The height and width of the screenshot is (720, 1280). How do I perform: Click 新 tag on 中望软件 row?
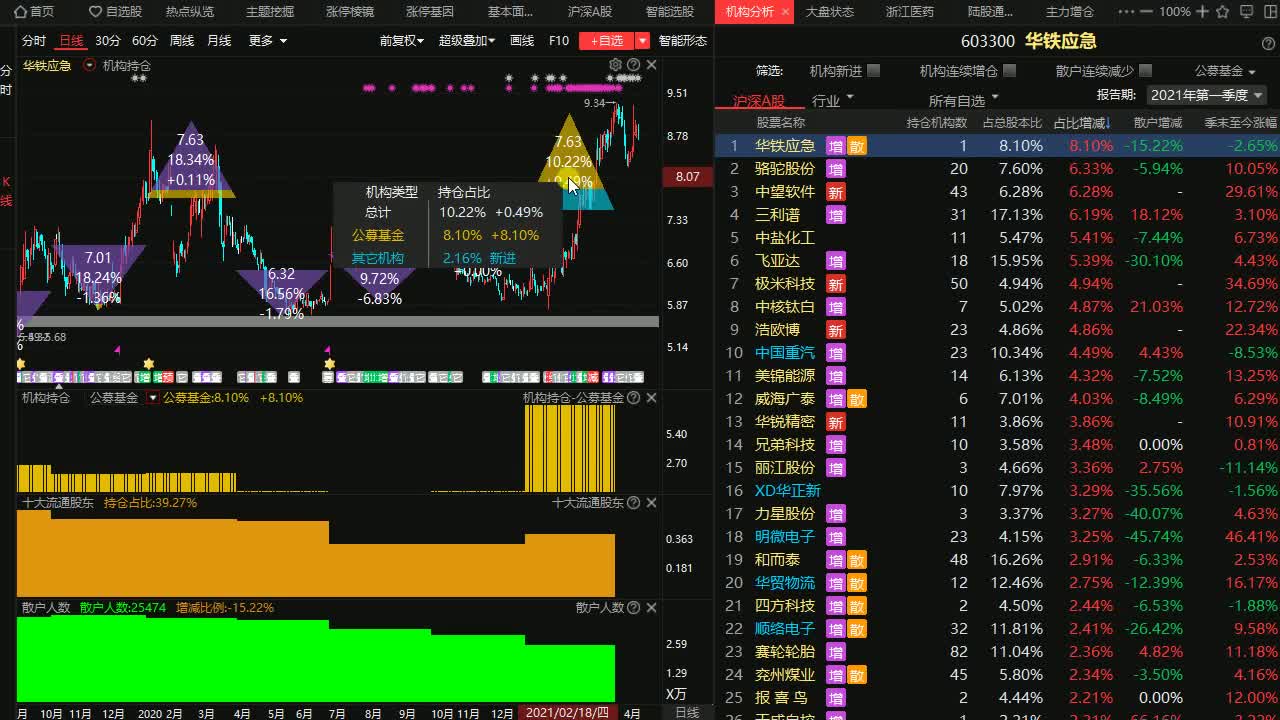(x=835, y=192)
